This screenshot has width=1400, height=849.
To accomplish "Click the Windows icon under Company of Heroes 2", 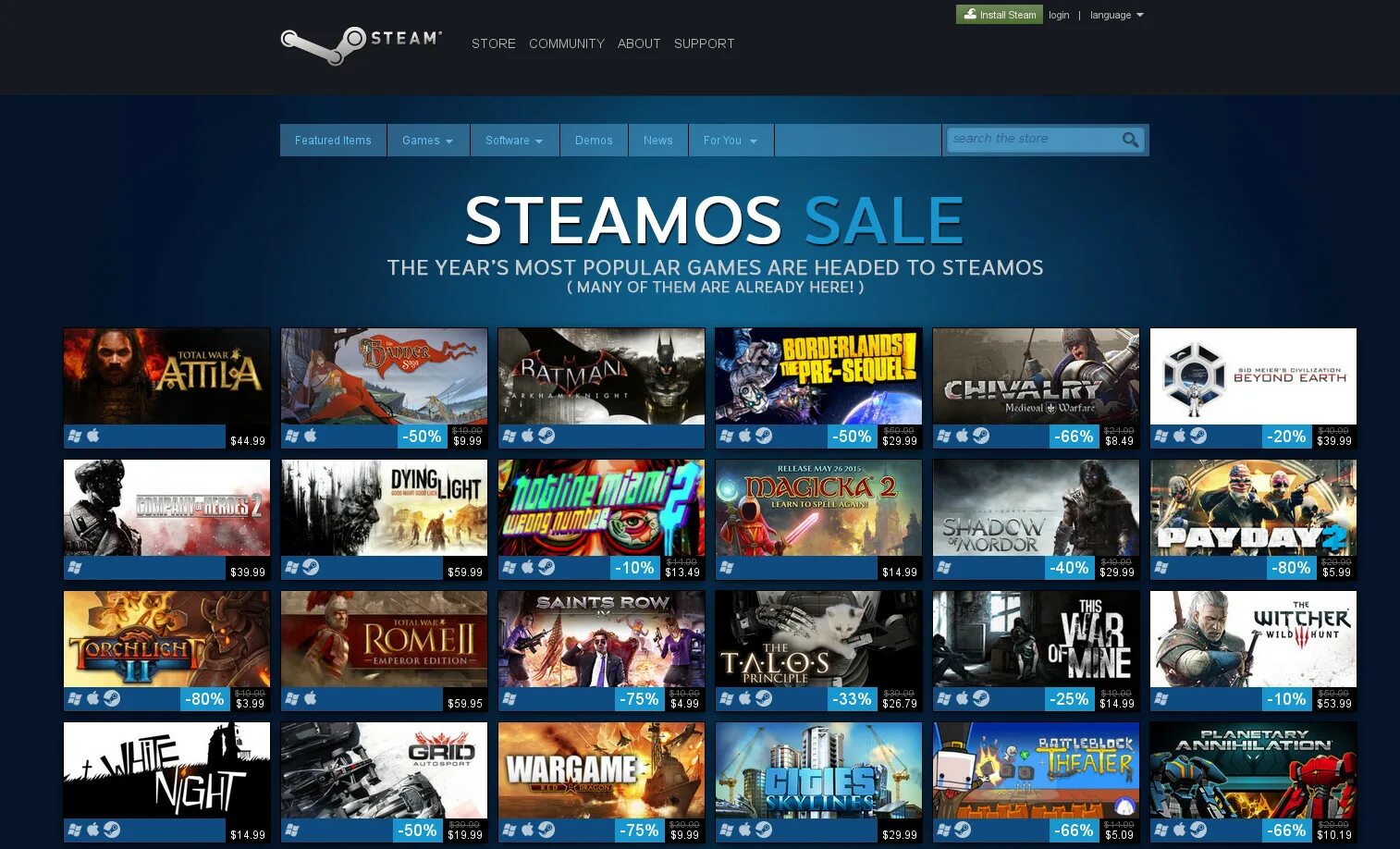I will (75, 567).
